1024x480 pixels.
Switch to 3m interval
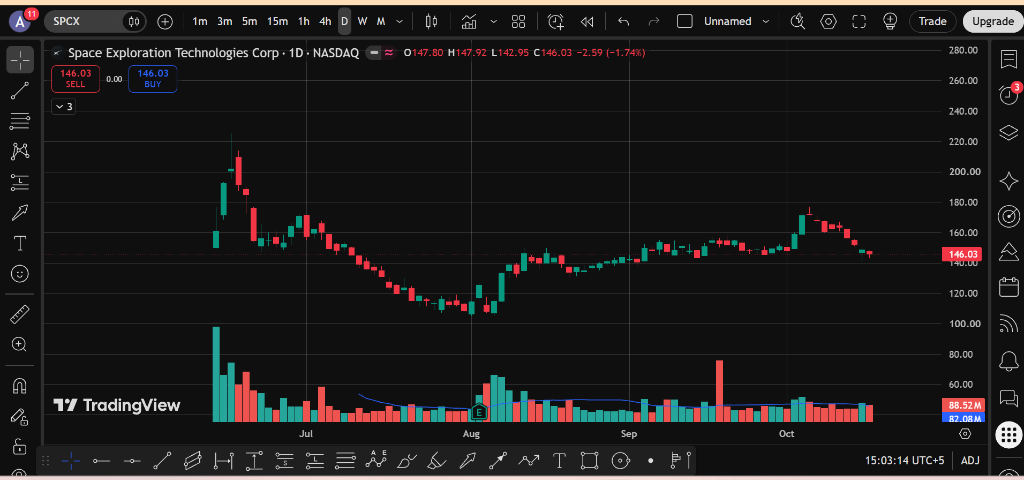pyautogui.click(x=225, y=22)
